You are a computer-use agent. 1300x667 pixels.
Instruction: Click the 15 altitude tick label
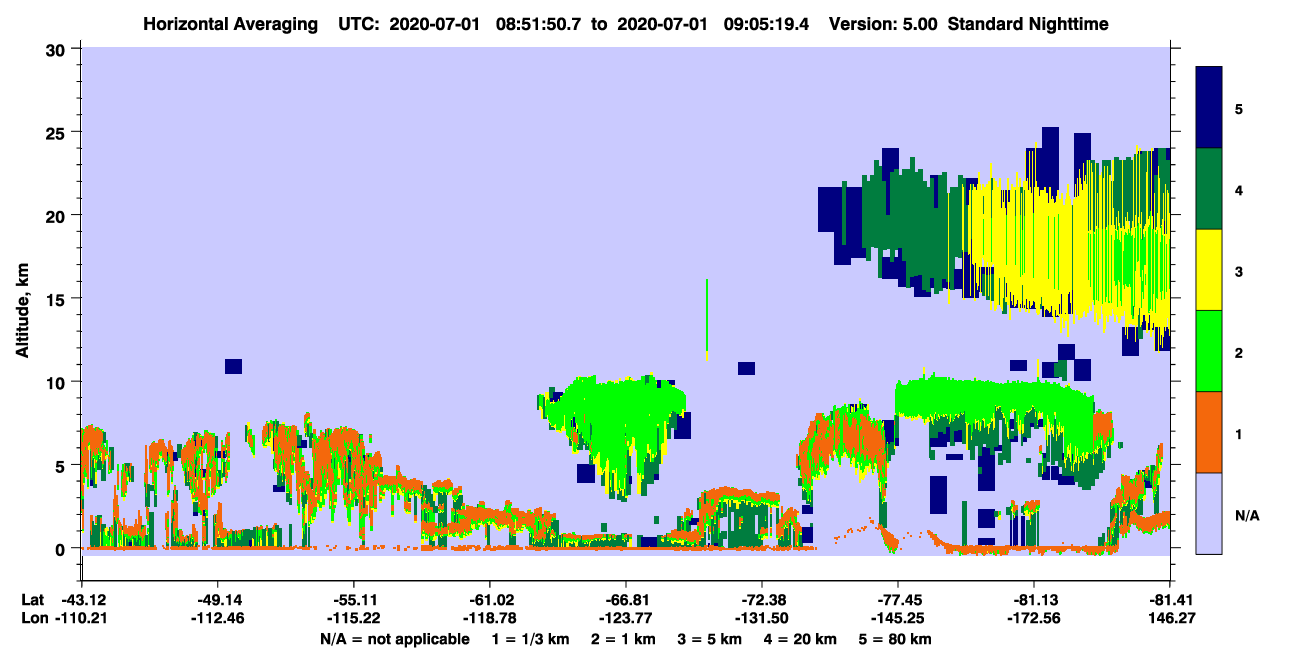[57, 298]
